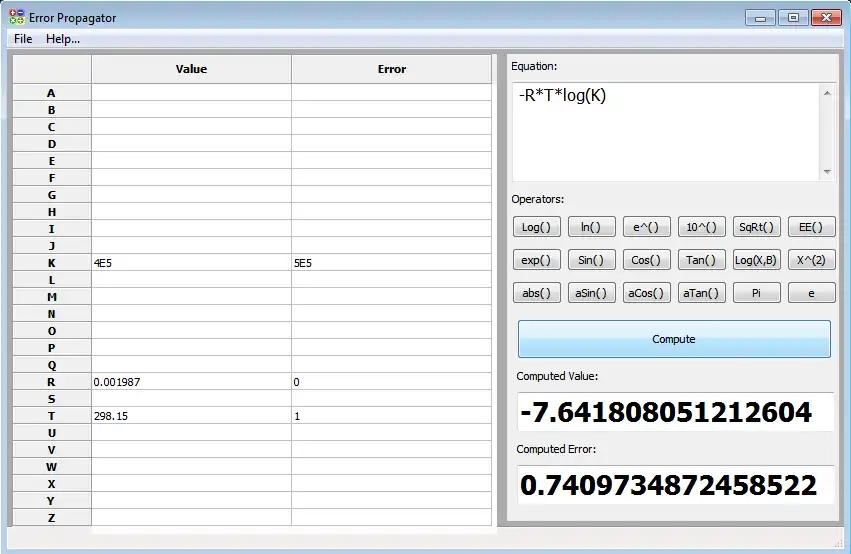Select the Error cell for row T
The width and height of the screenshot is (851, 554).
pyautogui.click(x=391, y=416)
